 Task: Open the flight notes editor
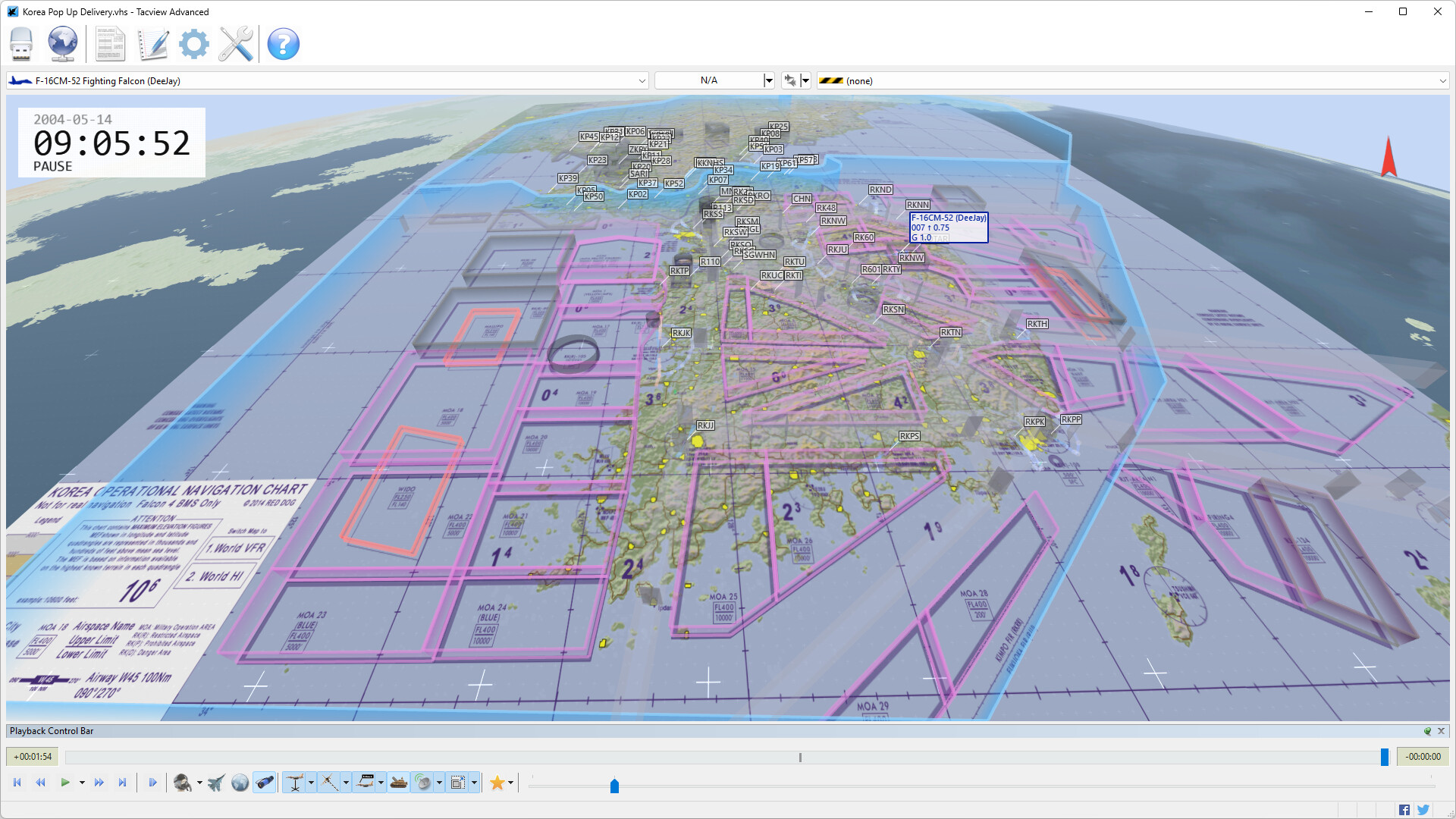(x=153, y=44)
